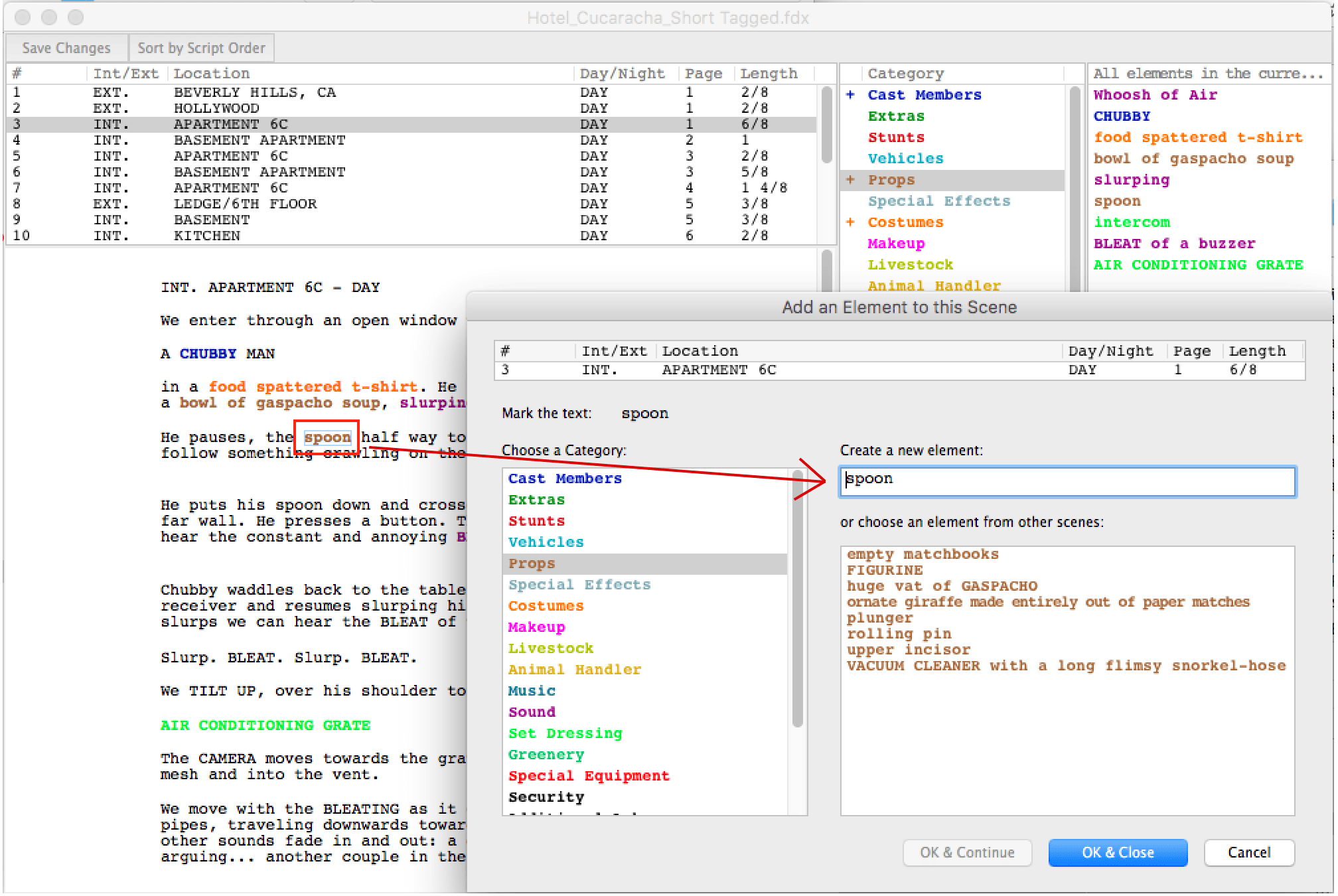
Task: Select the Livestock category in the dialog
Action: [x=551, y=648]
